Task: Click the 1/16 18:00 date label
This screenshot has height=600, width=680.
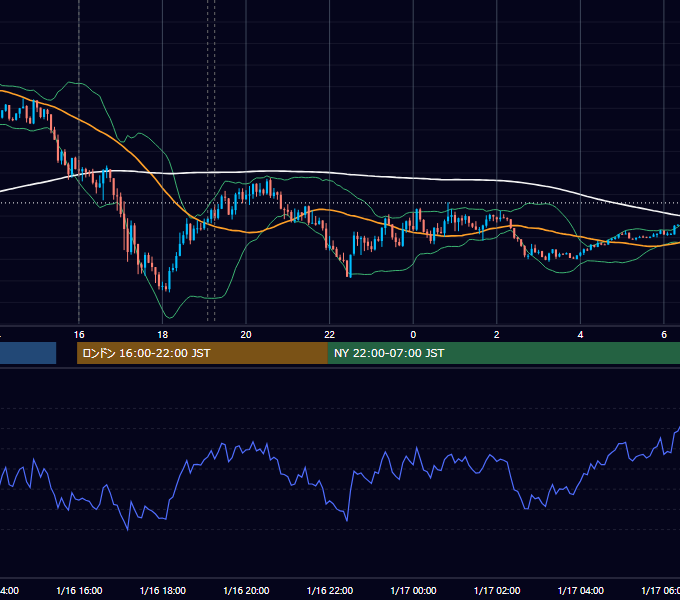Action: pos(163,590)
